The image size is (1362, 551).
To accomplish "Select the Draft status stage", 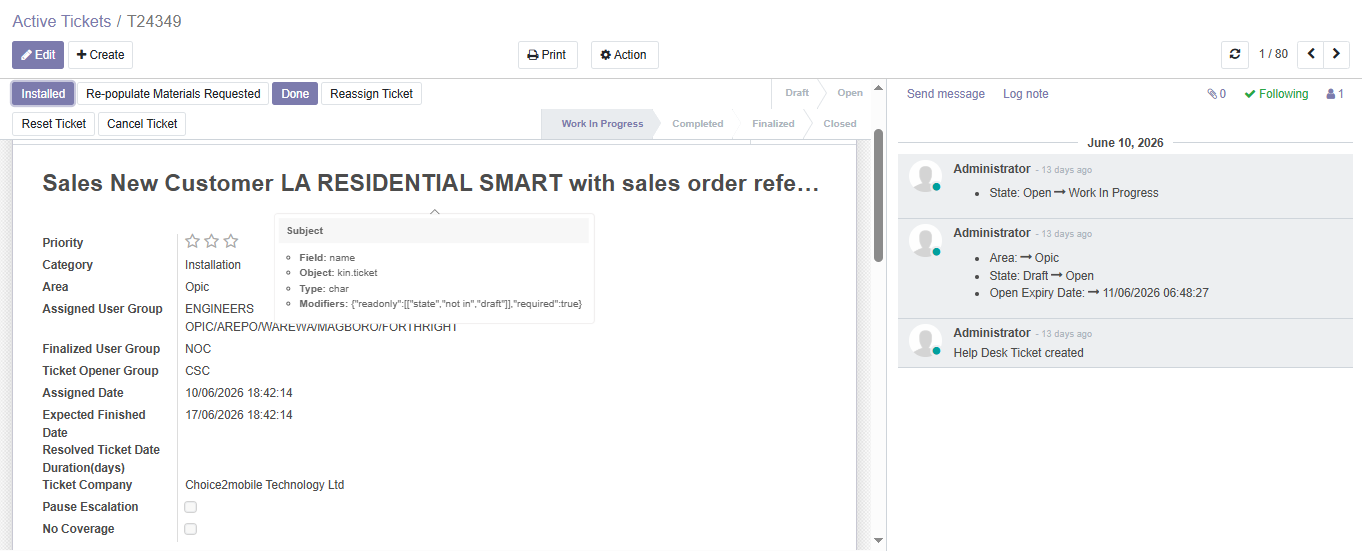I will click(797, 93).
